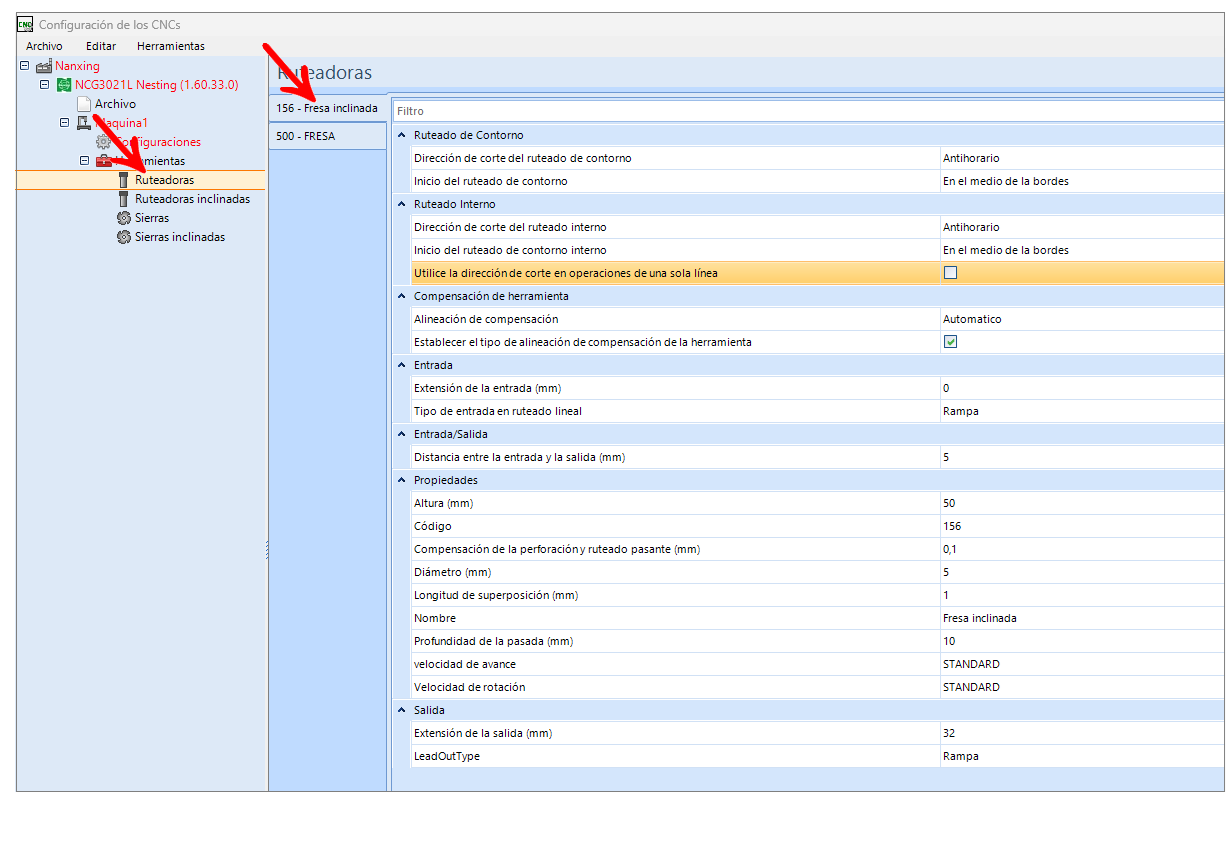Screen dimensions: 1231x868
Task: Open the Herramientas menu
Action: tap(171, 46)
